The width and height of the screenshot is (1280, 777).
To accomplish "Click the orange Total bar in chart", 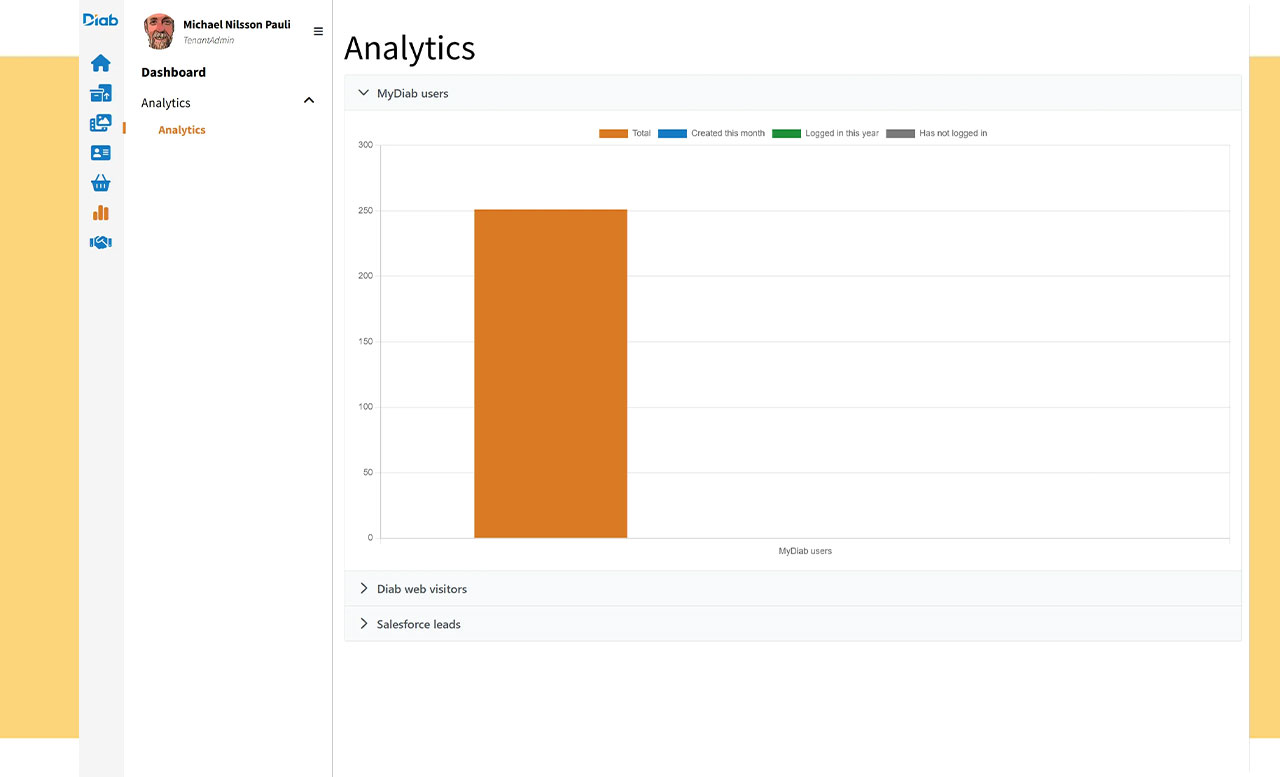I will (550, 374).
